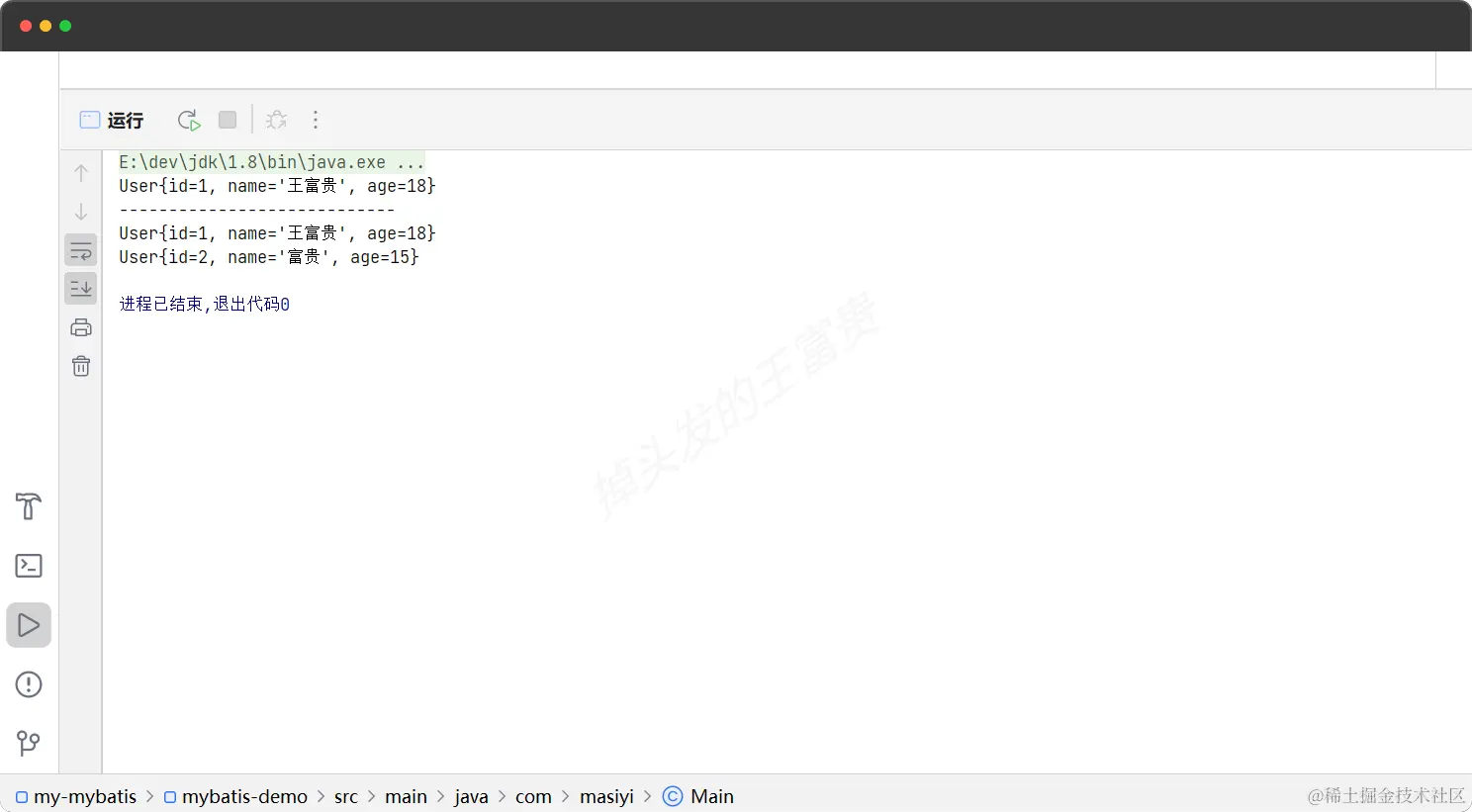Toggle Soft-Wrap in console output

(81, 250)
